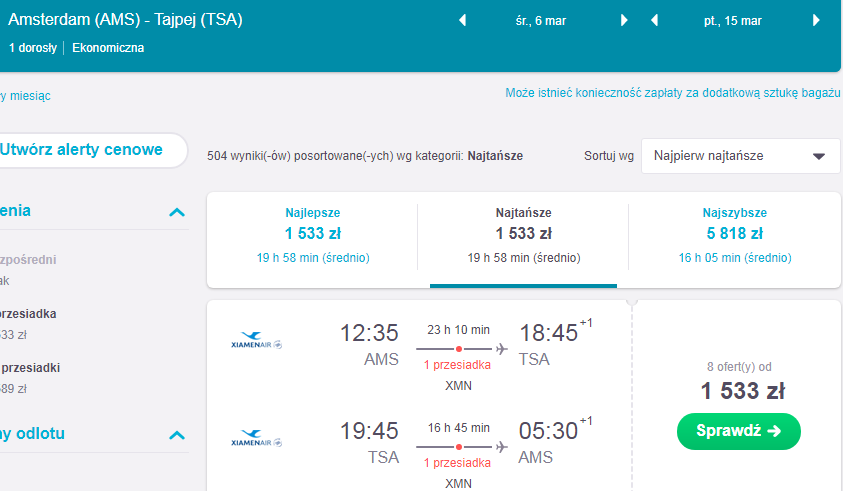Open the additional baggage fee notice link

pyautogui.click(x=672, y=93)
